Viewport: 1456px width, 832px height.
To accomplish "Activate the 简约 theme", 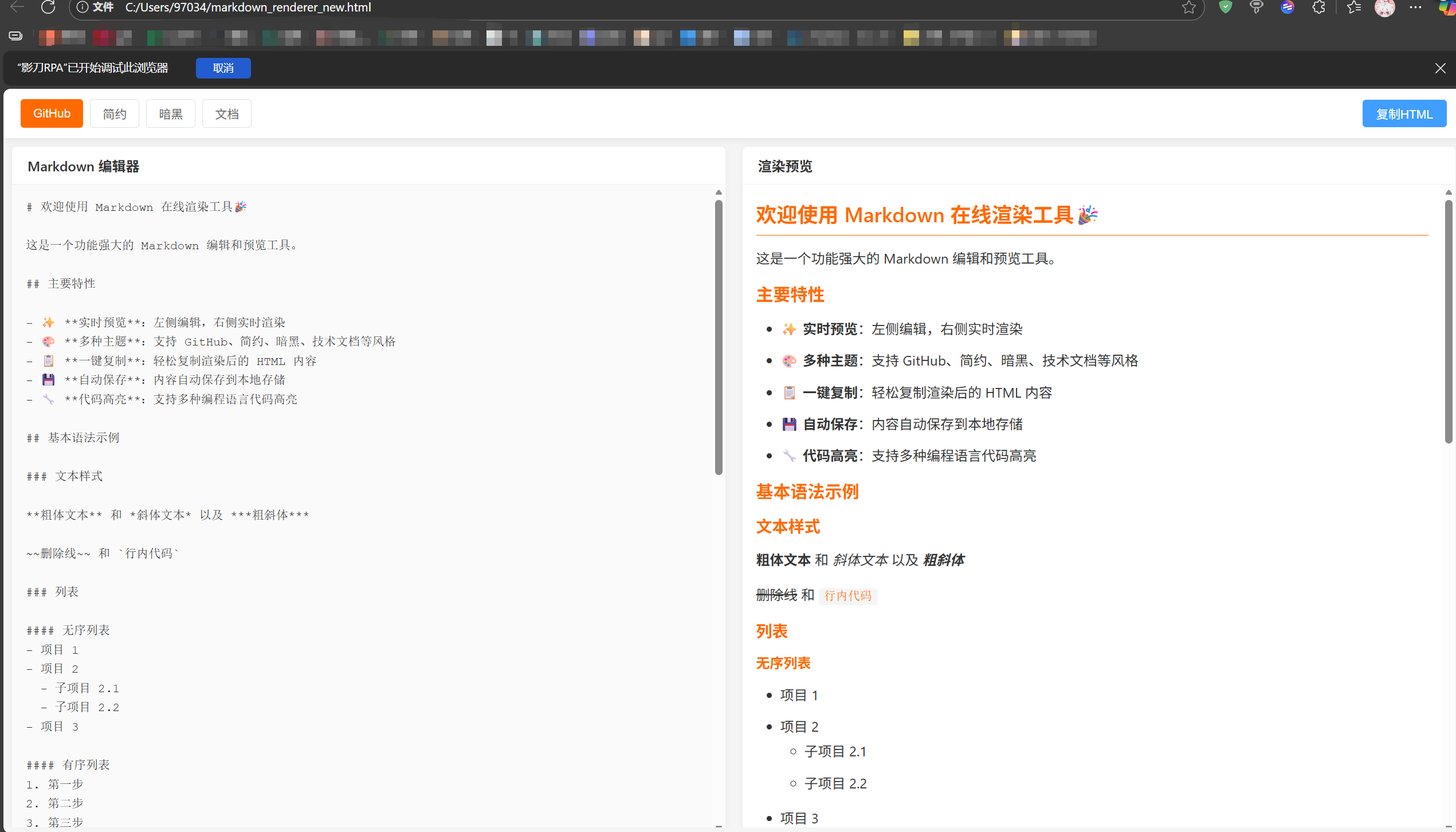I will tap(114, 113).
